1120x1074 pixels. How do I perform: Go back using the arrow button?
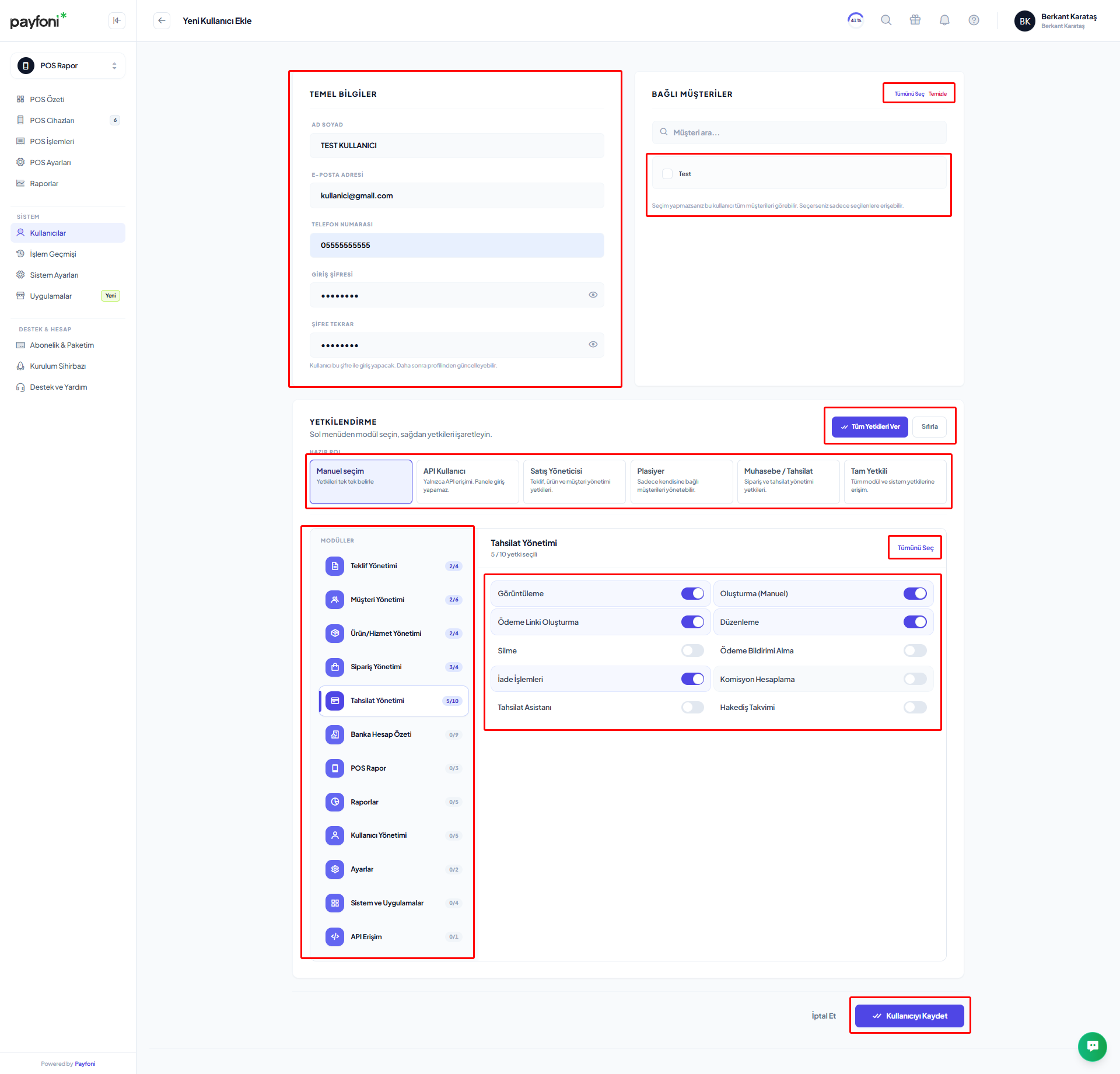(162, 20)
